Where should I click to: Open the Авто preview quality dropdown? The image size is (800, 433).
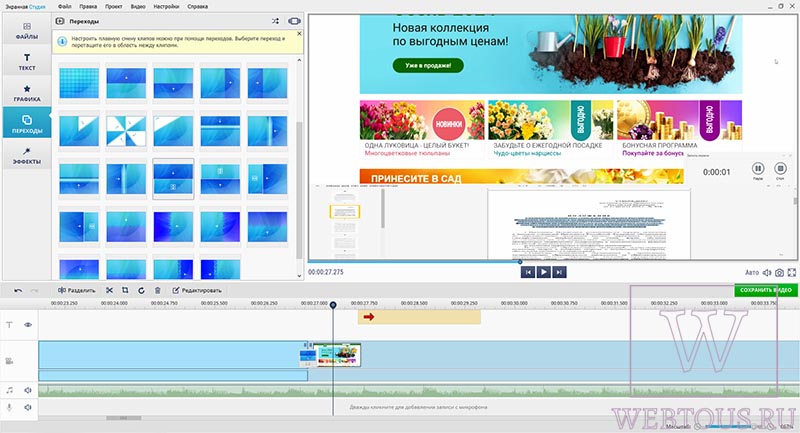click(752, 273)
